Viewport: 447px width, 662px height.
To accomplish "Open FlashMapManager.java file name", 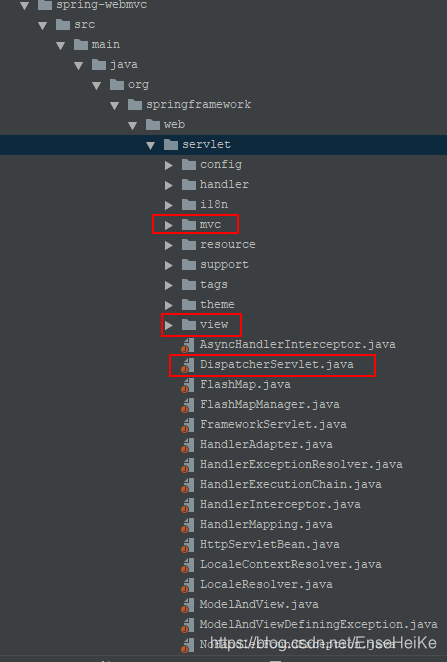I will click(270, 404).
